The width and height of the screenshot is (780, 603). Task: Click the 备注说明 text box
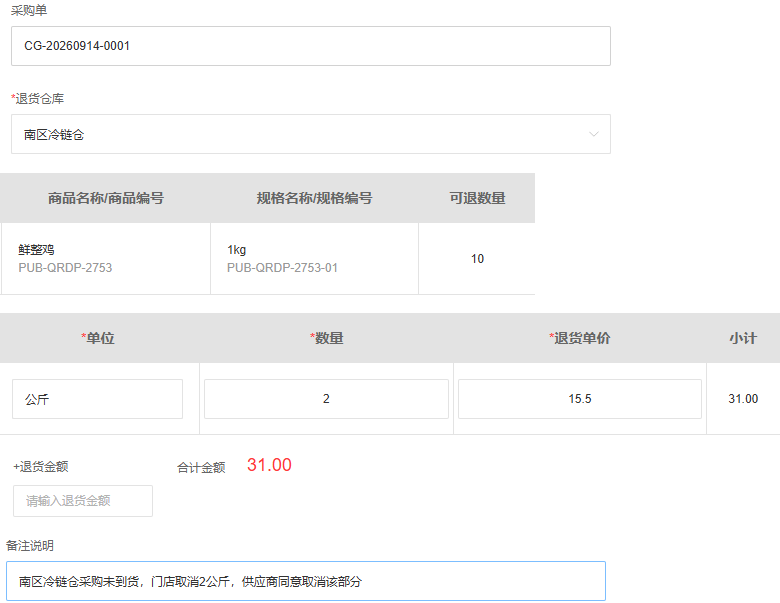tap(306, 581)
